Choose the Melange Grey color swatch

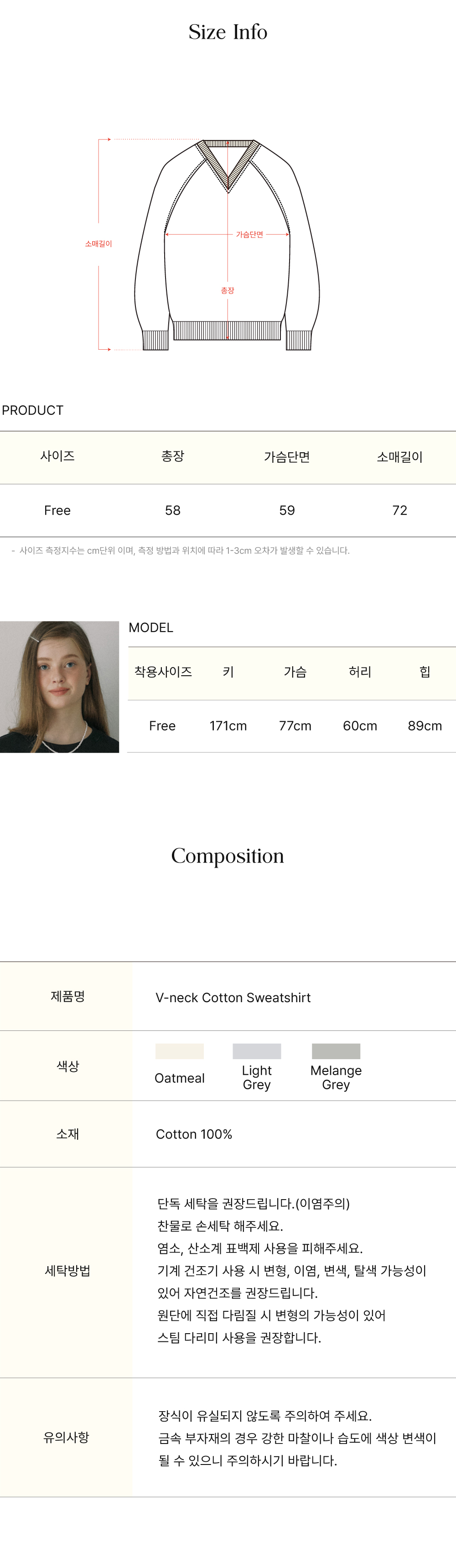coord(336,1051)
